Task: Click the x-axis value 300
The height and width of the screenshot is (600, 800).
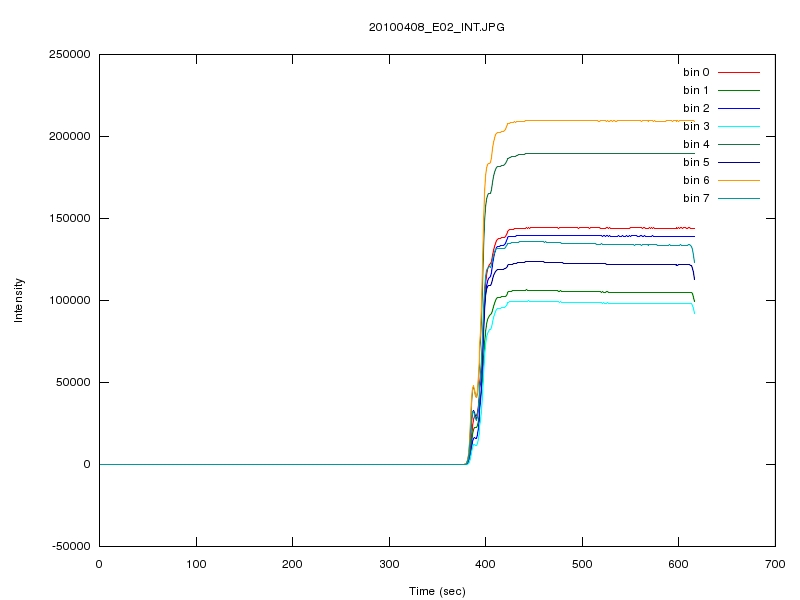Action: coord(389,564)
